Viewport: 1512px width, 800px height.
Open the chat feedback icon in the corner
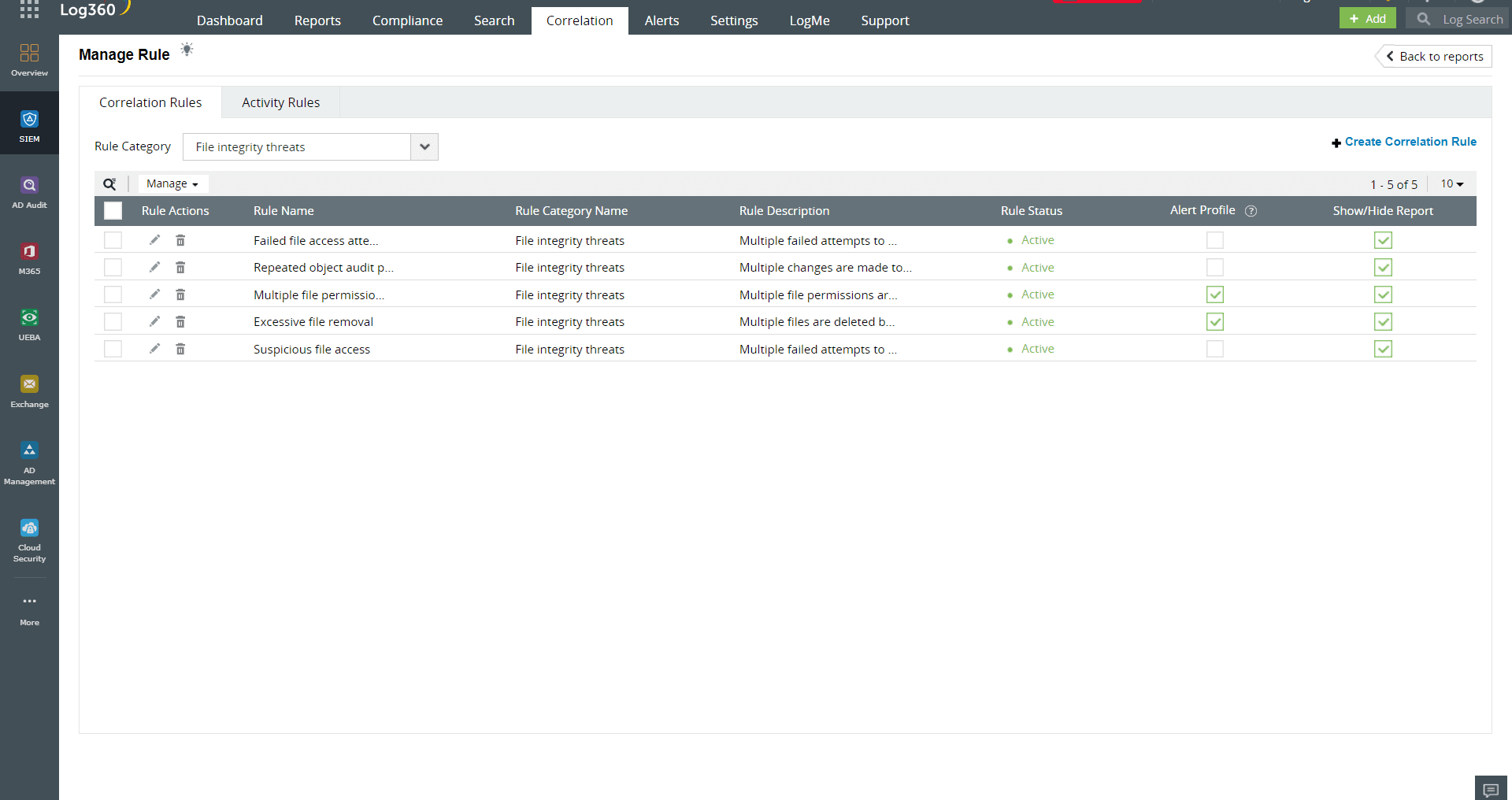pos(1491,789)
